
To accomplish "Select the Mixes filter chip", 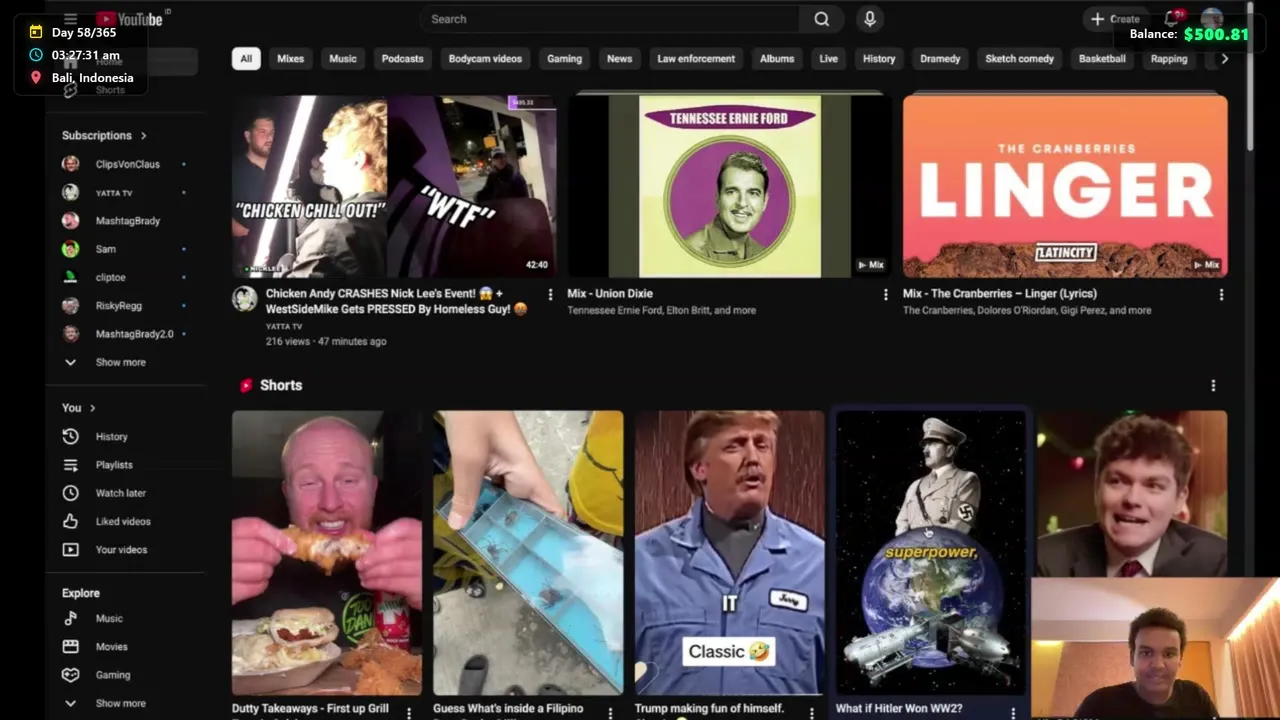I will click(x=290, y=58).
